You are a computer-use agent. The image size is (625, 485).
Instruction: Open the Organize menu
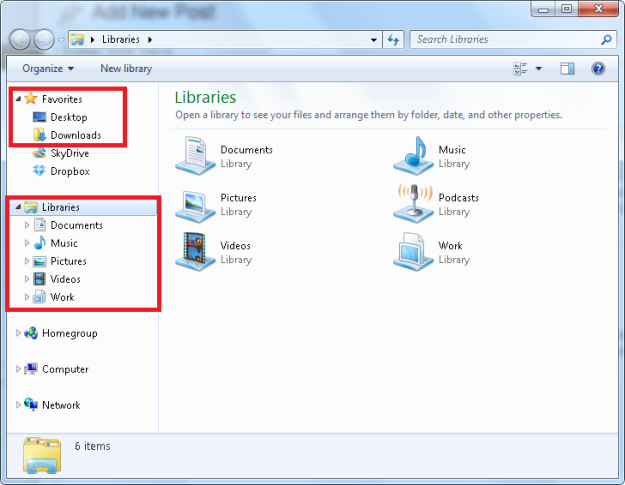point(48,69)
